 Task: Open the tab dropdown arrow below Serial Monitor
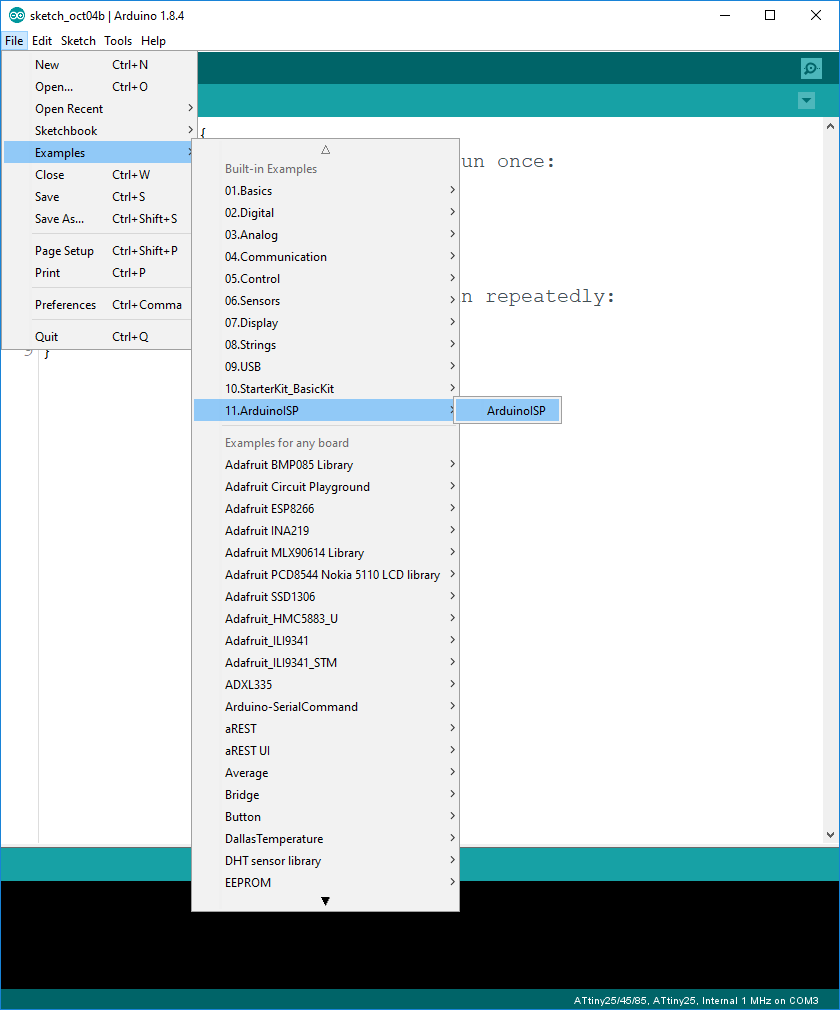[807, 100]
